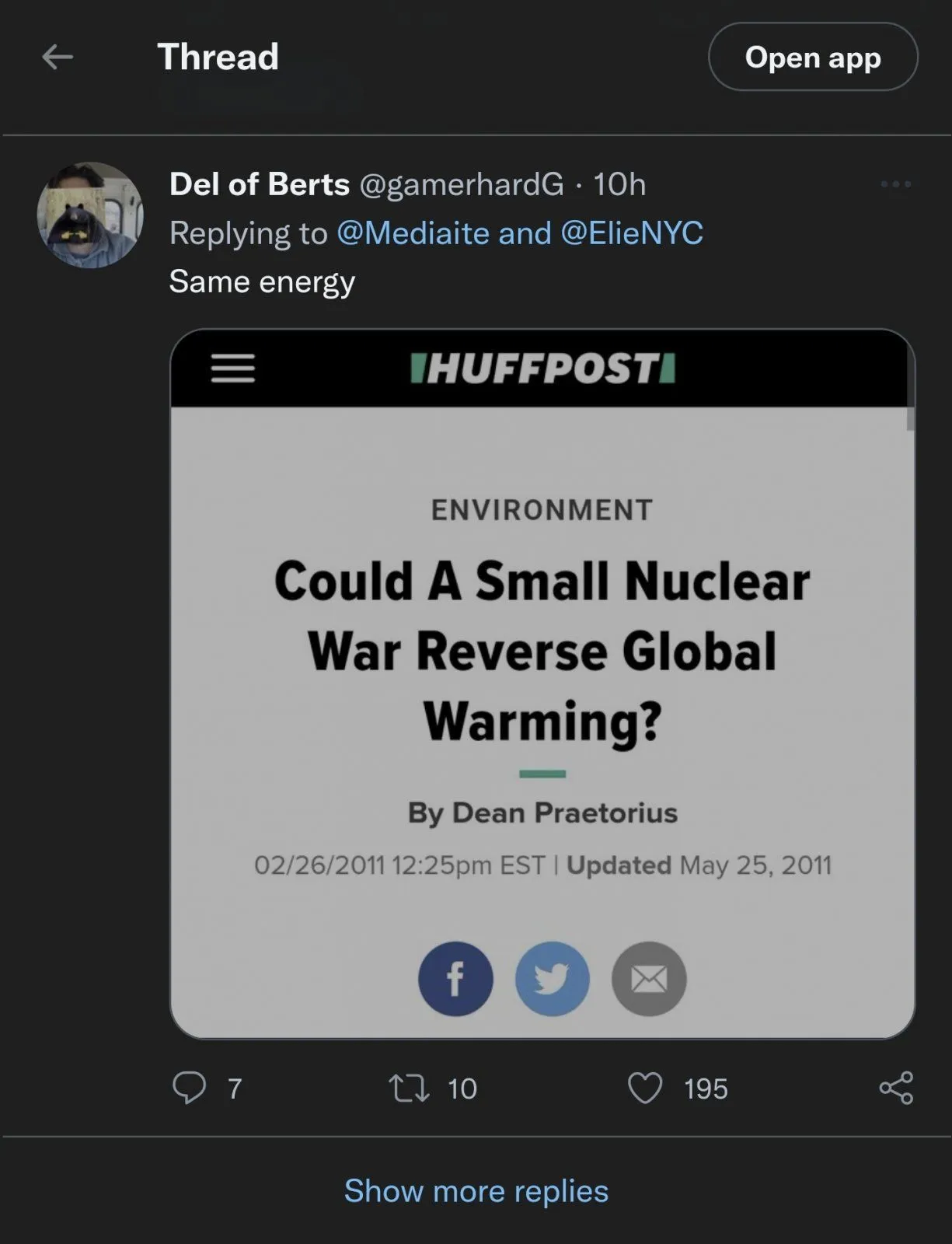The height and width of the screenshot is (1244, 952).
Task: Share the article via email icon
Action: (x=649, y=979)
